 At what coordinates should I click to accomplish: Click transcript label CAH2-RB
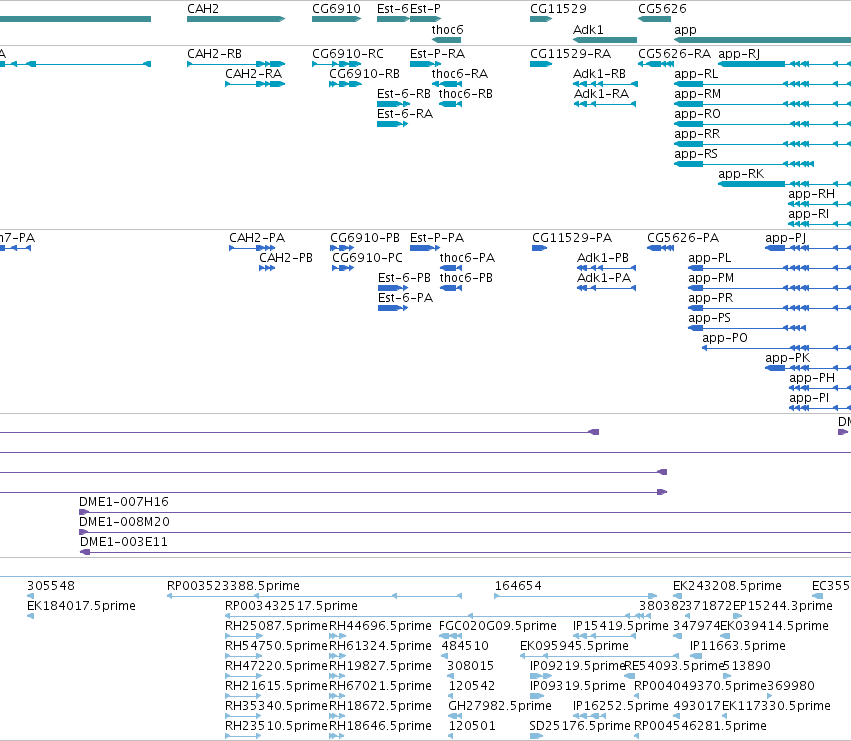[x=214, y=54]
